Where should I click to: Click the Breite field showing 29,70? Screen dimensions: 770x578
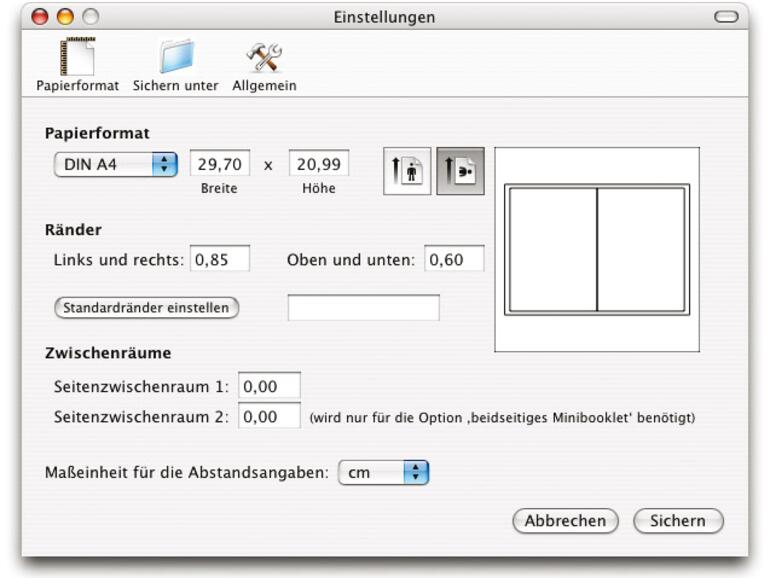click(220, 163)
